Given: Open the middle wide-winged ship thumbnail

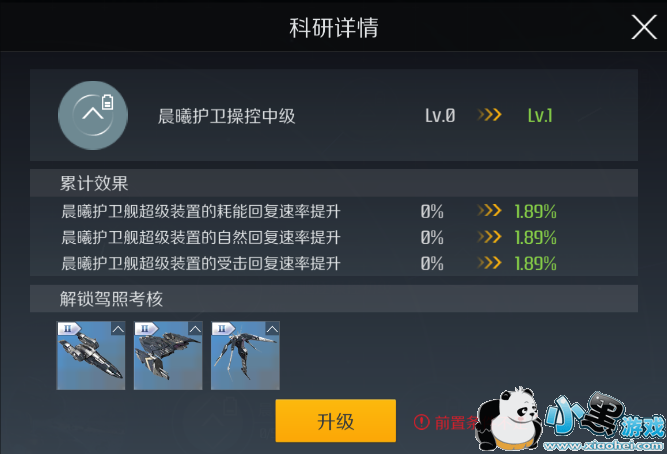Looking at the screenshot, I should [x=168, y=356].
